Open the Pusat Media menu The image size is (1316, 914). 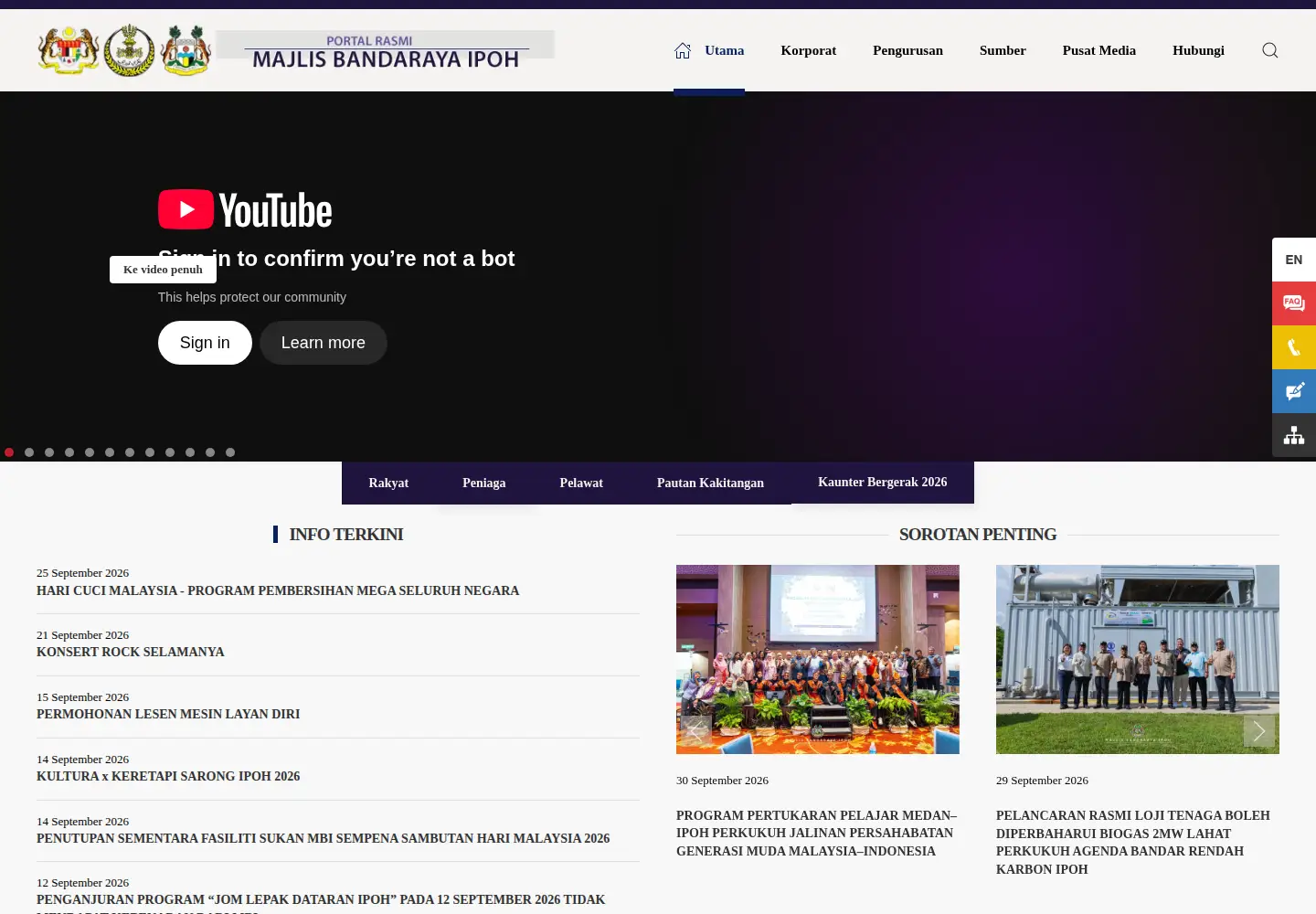tap(1099, 50)
